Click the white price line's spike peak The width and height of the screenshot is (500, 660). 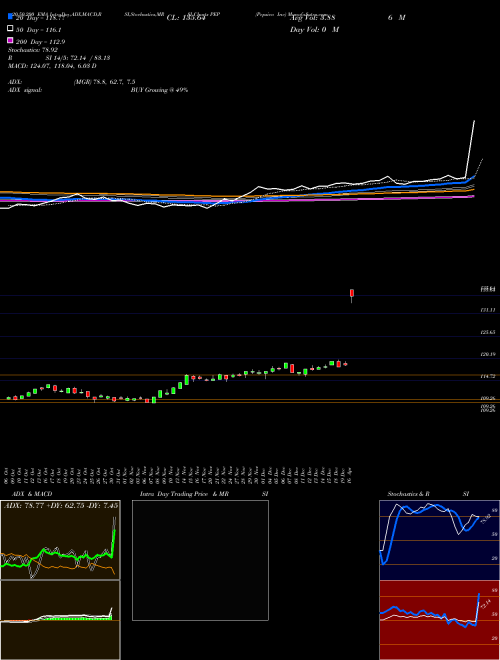[x=474, y=122]
